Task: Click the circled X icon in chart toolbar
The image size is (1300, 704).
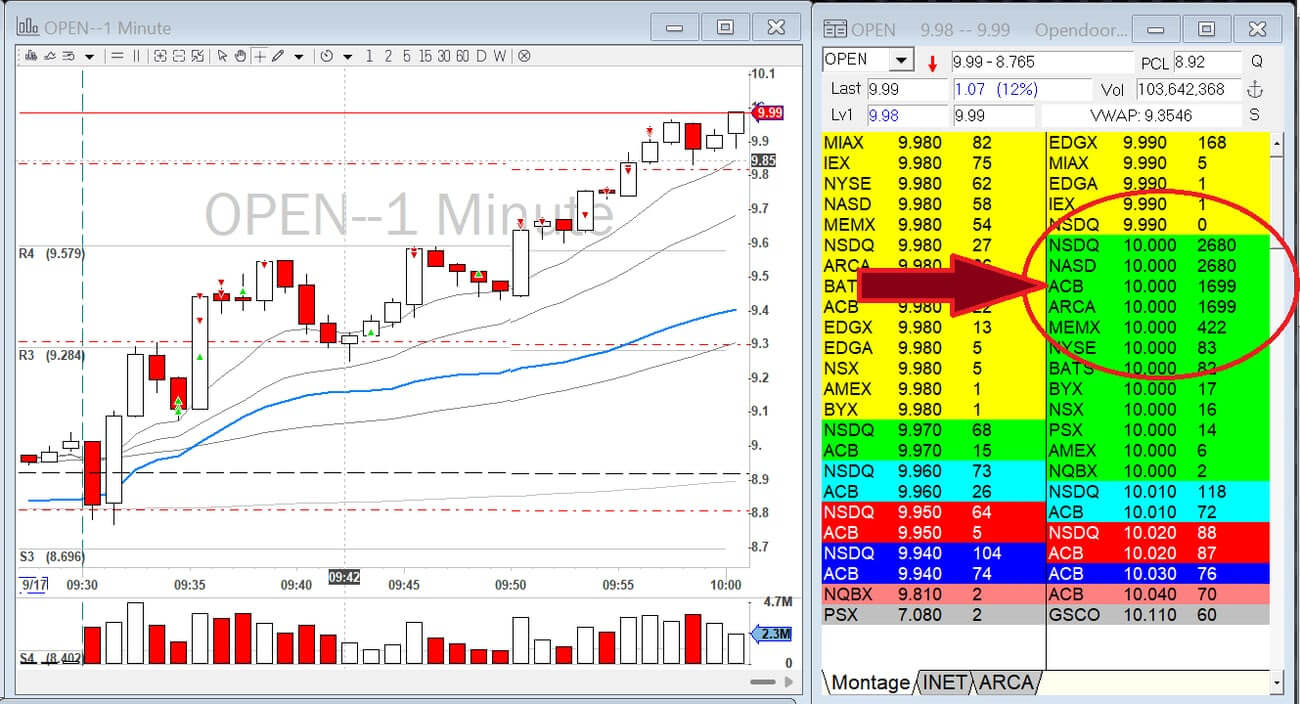Action: tap(524, 56)
